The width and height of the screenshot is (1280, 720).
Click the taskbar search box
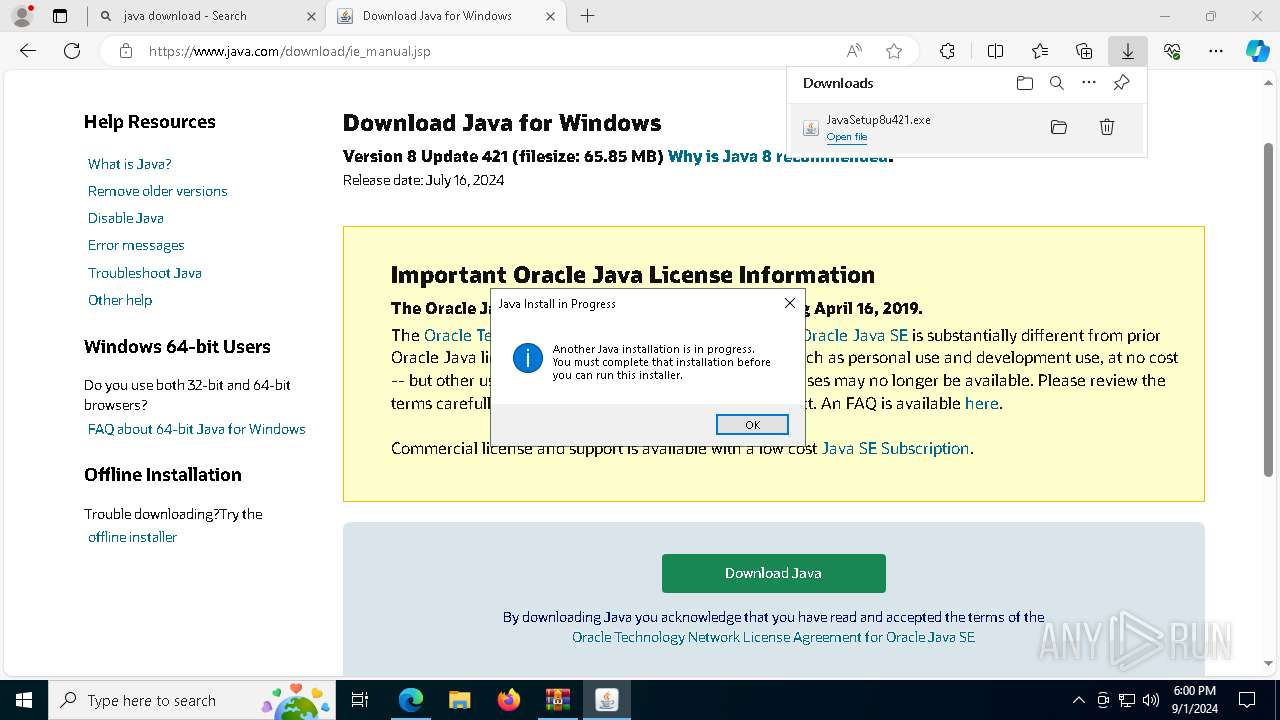pos(192,700)
